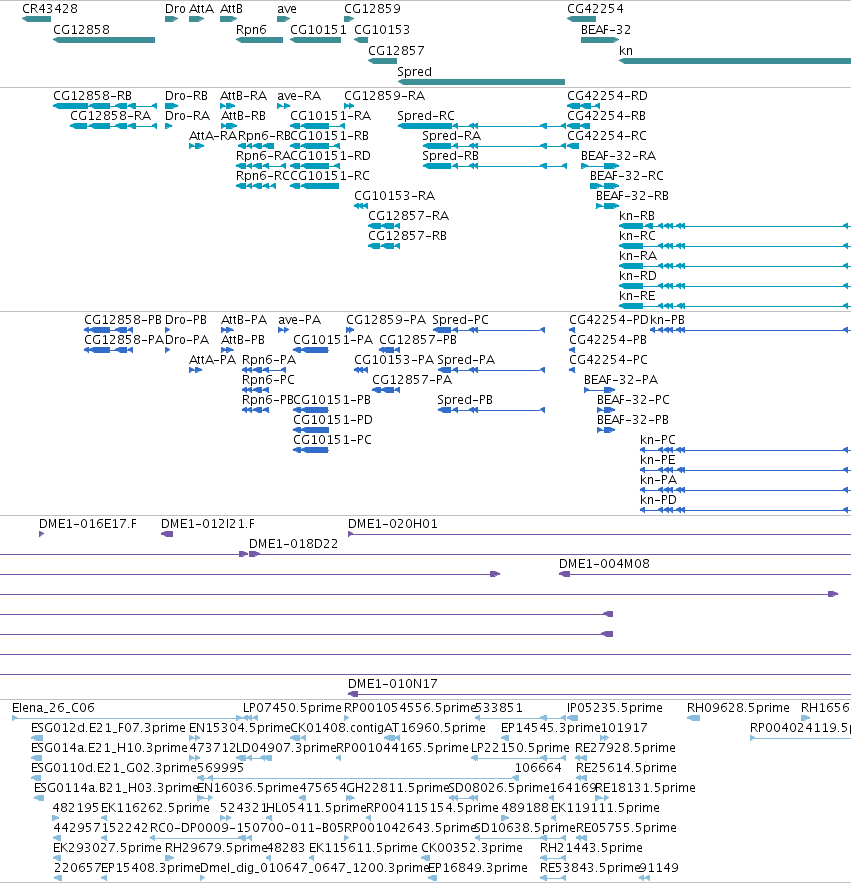Click the AttB-RA transcript label
The image size is (851, 883).
coord(243,96)
